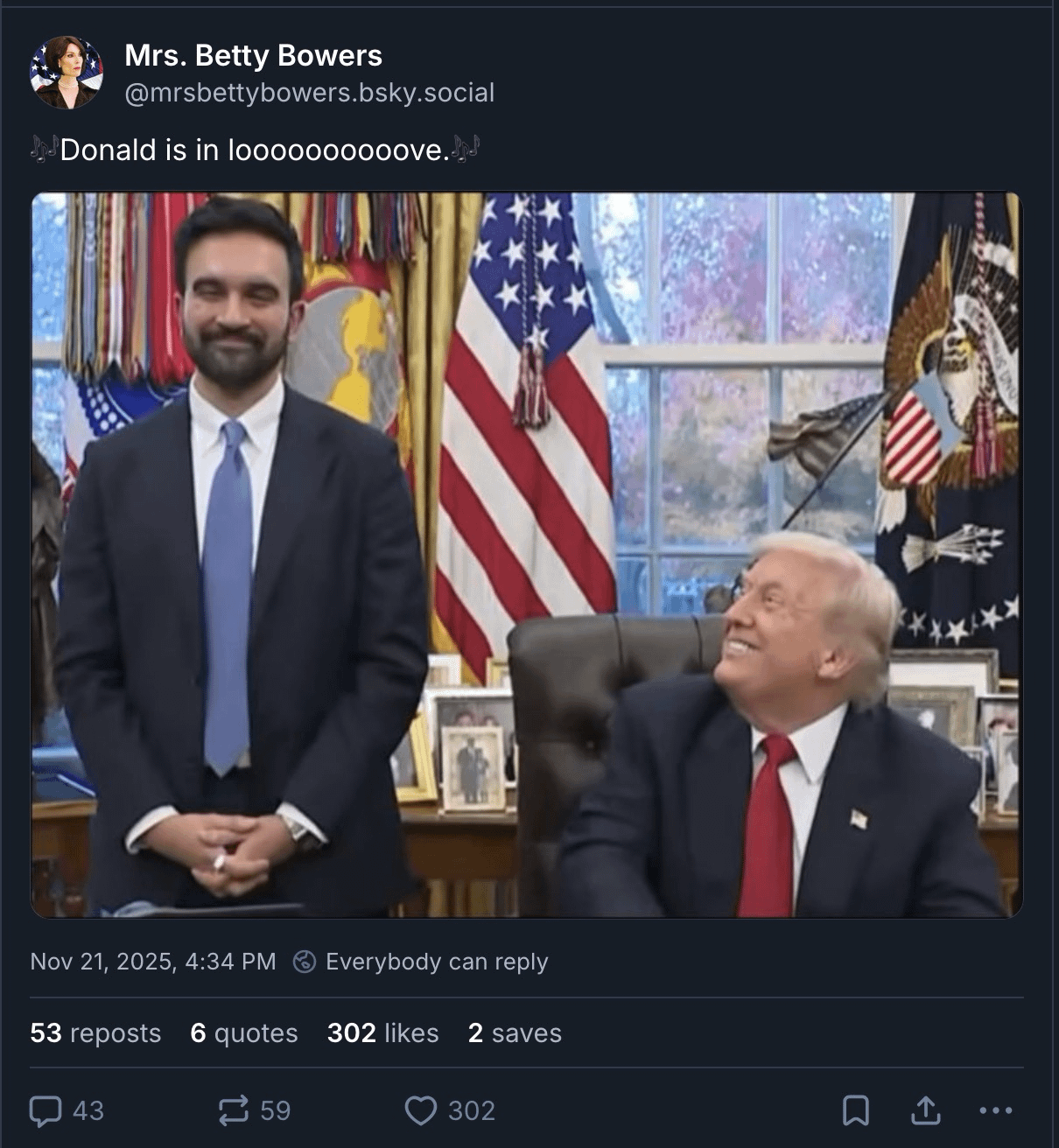This screenshot has width=1059, height=1148.
Task: Open Mrs. Betty Bowers' avatar picture
Action: [x=66, y=73]
